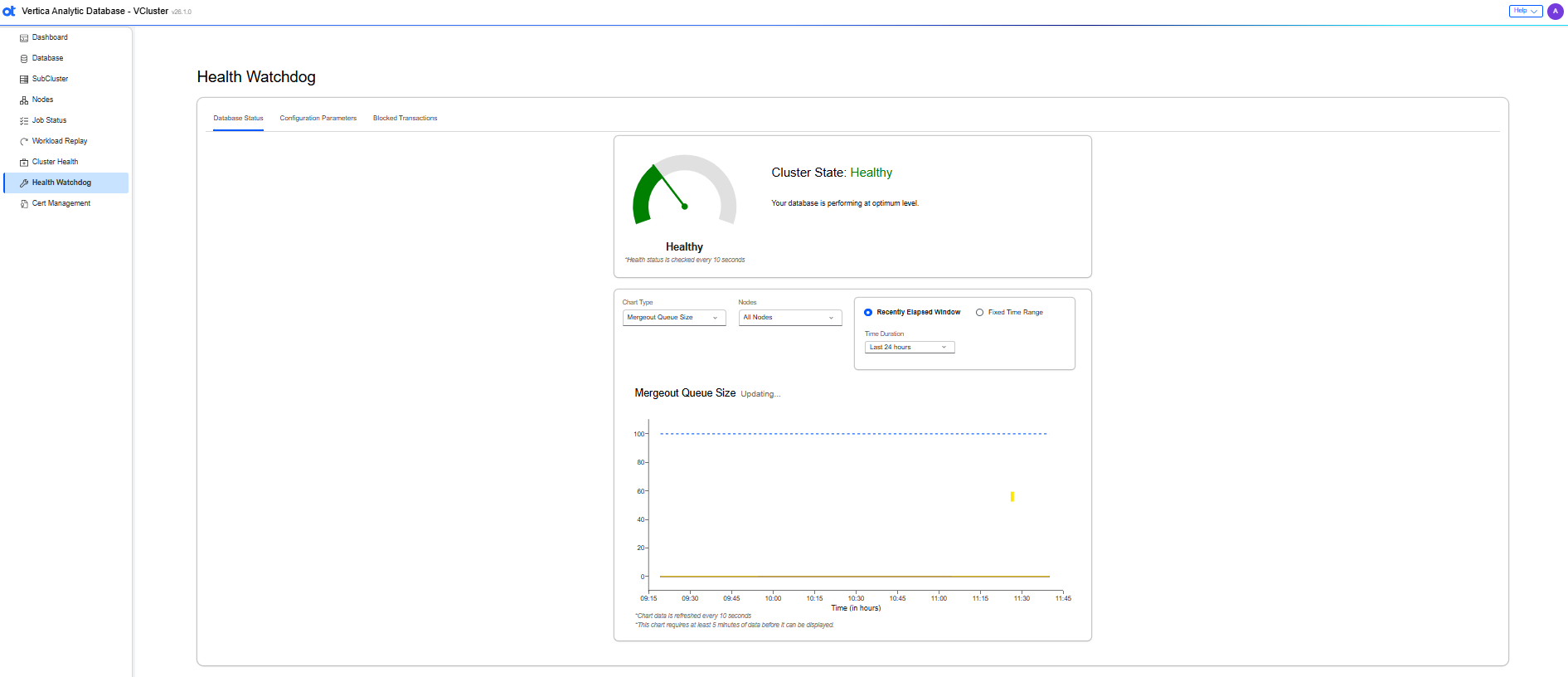This screenshot has height=677, width=1568.
Task: Switch to Blocked Transactions tab
Action: tap(405, 118)
